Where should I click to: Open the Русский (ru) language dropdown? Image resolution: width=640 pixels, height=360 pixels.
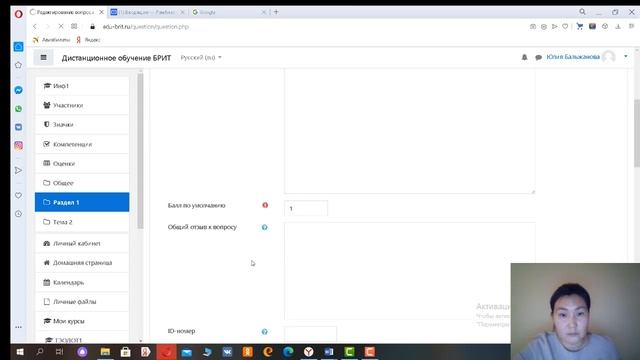(x=201, y=58)
